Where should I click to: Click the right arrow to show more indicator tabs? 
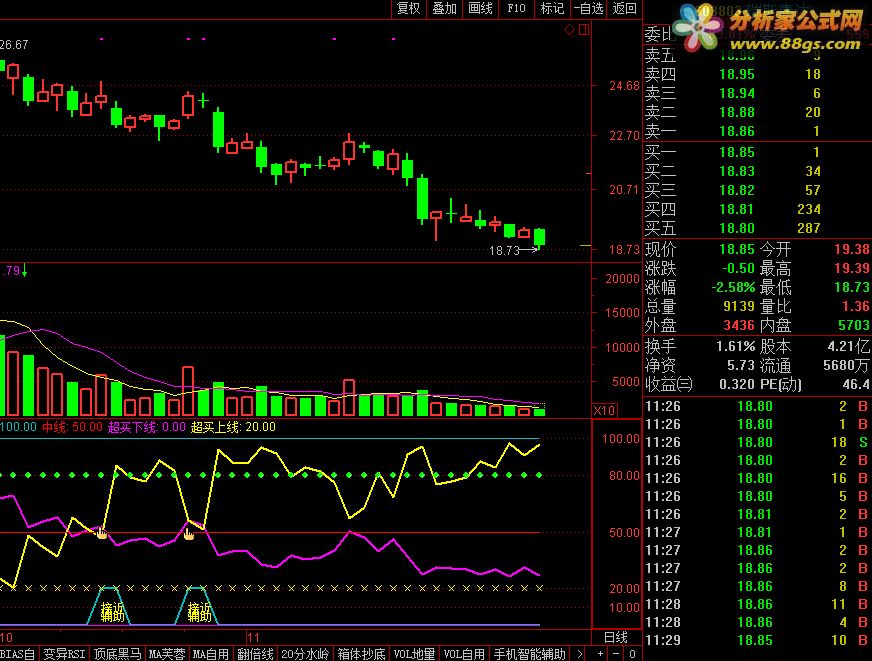[x=580, y=654]
